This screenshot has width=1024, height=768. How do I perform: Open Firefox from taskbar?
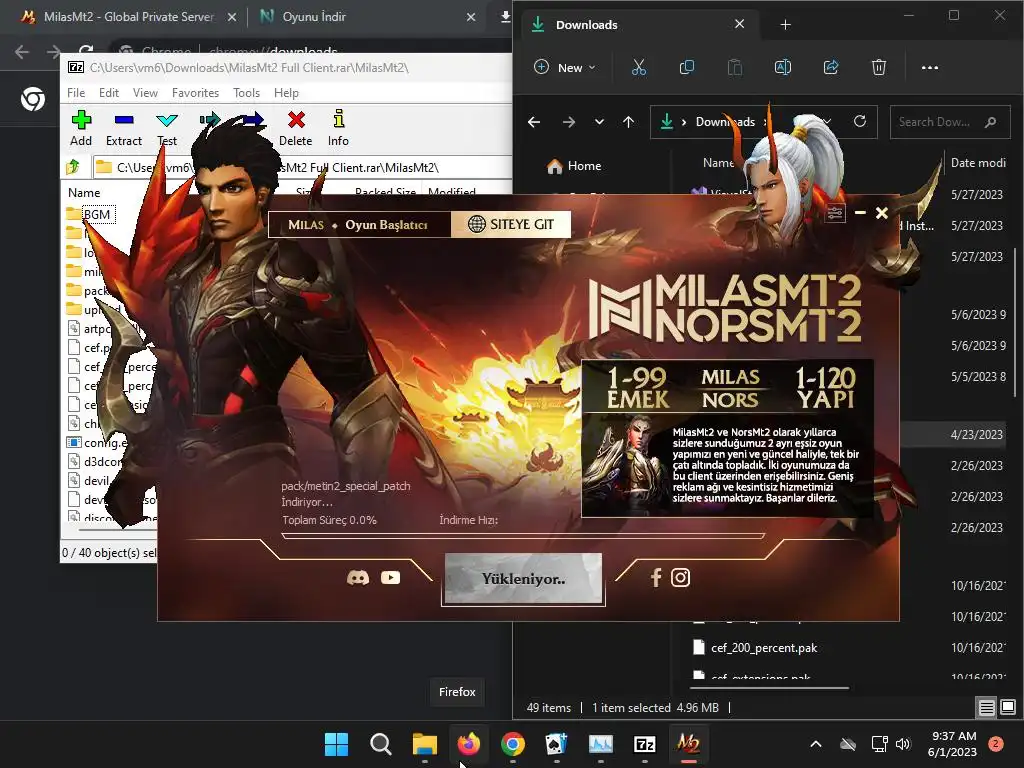469,744
